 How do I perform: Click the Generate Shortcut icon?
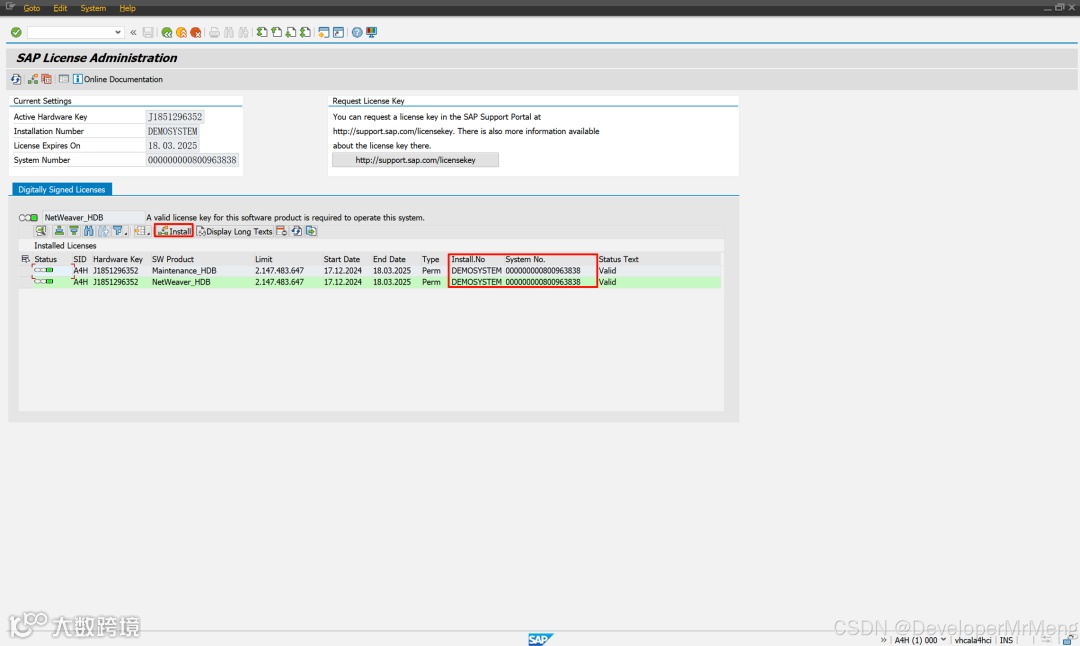(338, 32)
